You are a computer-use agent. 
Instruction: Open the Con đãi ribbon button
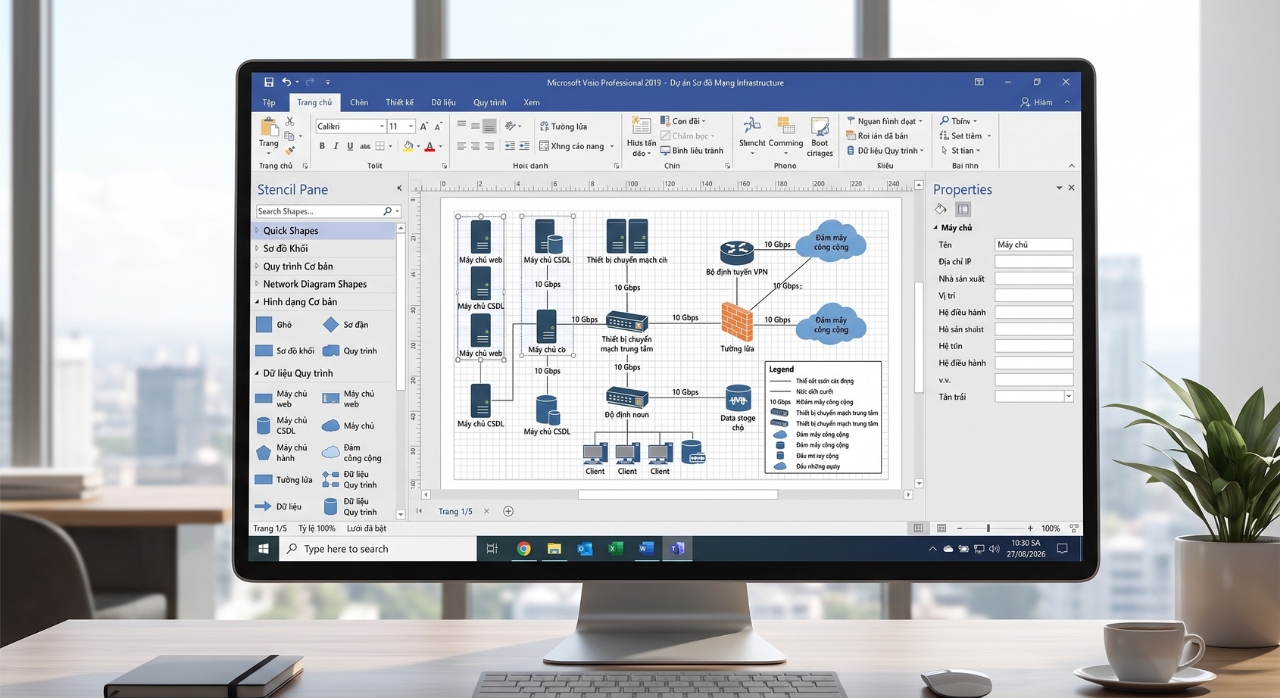(683, 121)
